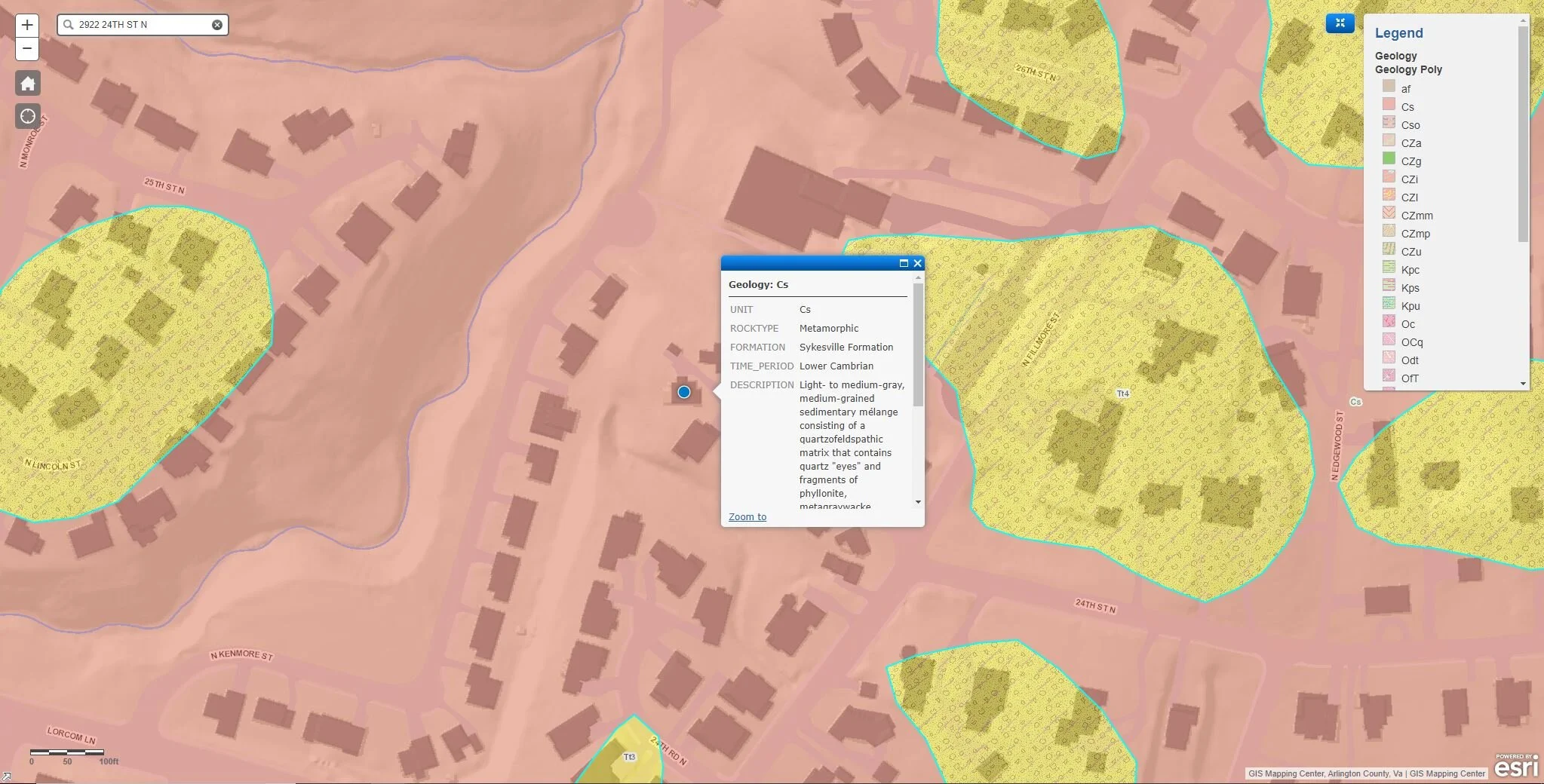1544x784 pixels.
Task: Click the Cs color swatch in legend
Action: [1389, 104]
